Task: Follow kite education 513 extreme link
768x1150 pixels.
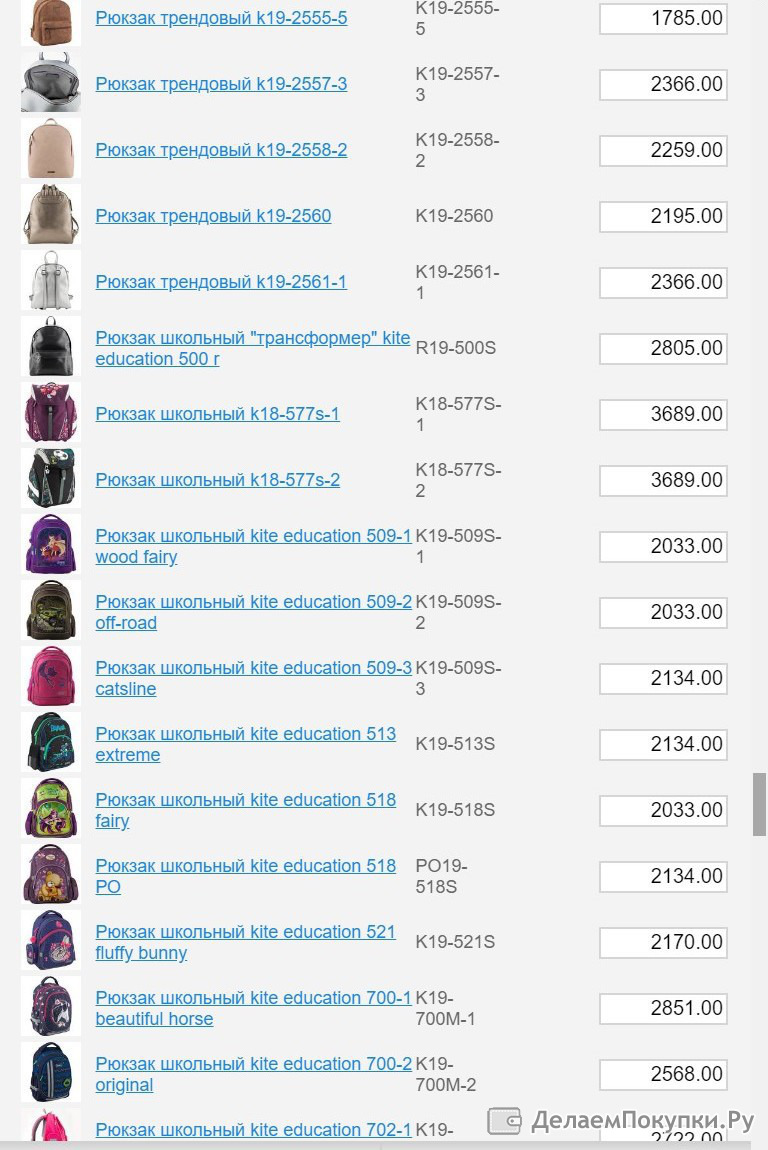Action: coord(245,744)
